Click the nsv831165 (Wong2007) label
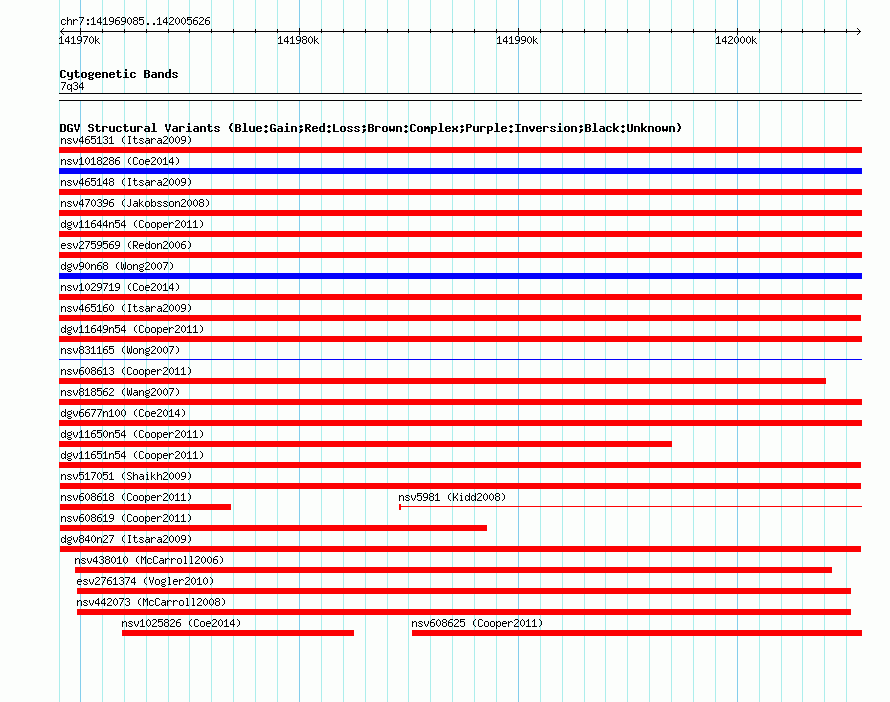 (120, 350)
